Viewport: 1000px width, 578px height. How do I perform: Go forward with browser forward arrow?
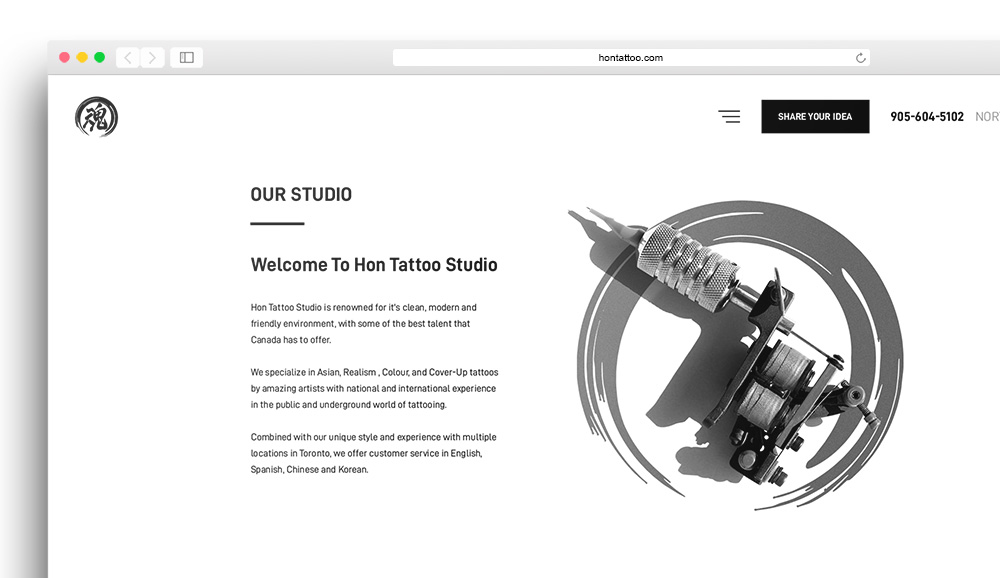pyautogui.click(x=152, y=58)
